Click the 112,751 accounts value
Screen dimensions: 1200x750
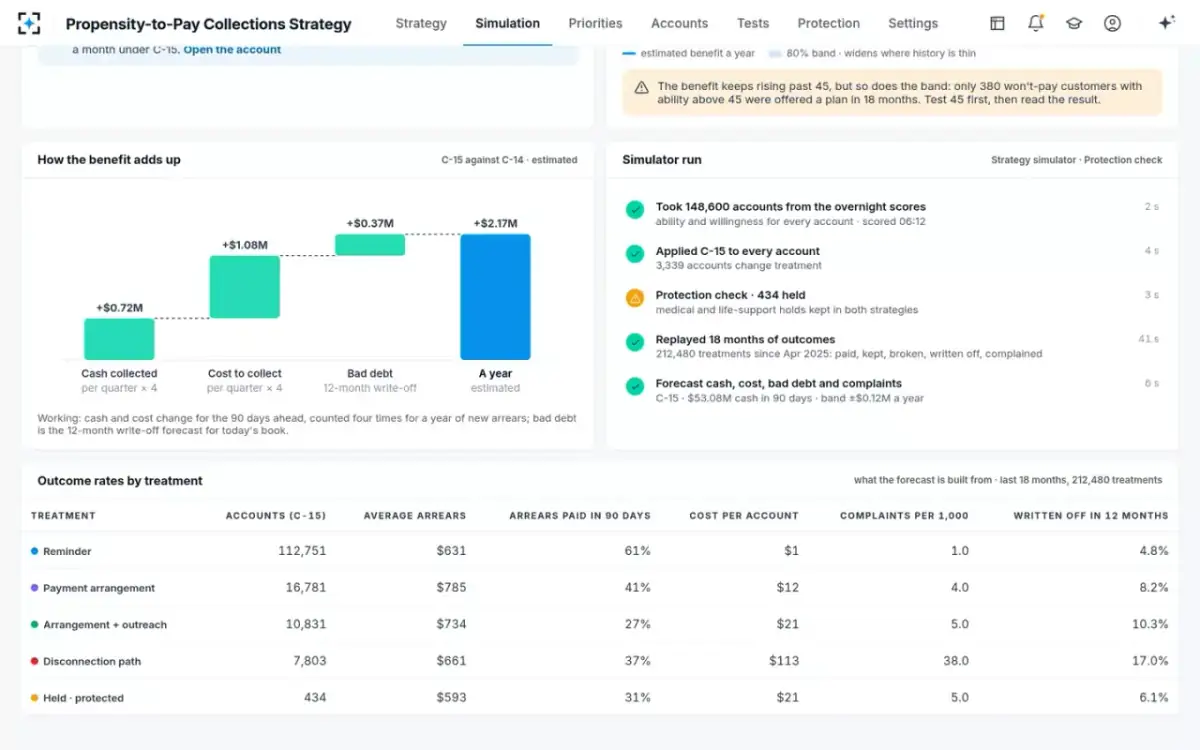tap(302, 551)
